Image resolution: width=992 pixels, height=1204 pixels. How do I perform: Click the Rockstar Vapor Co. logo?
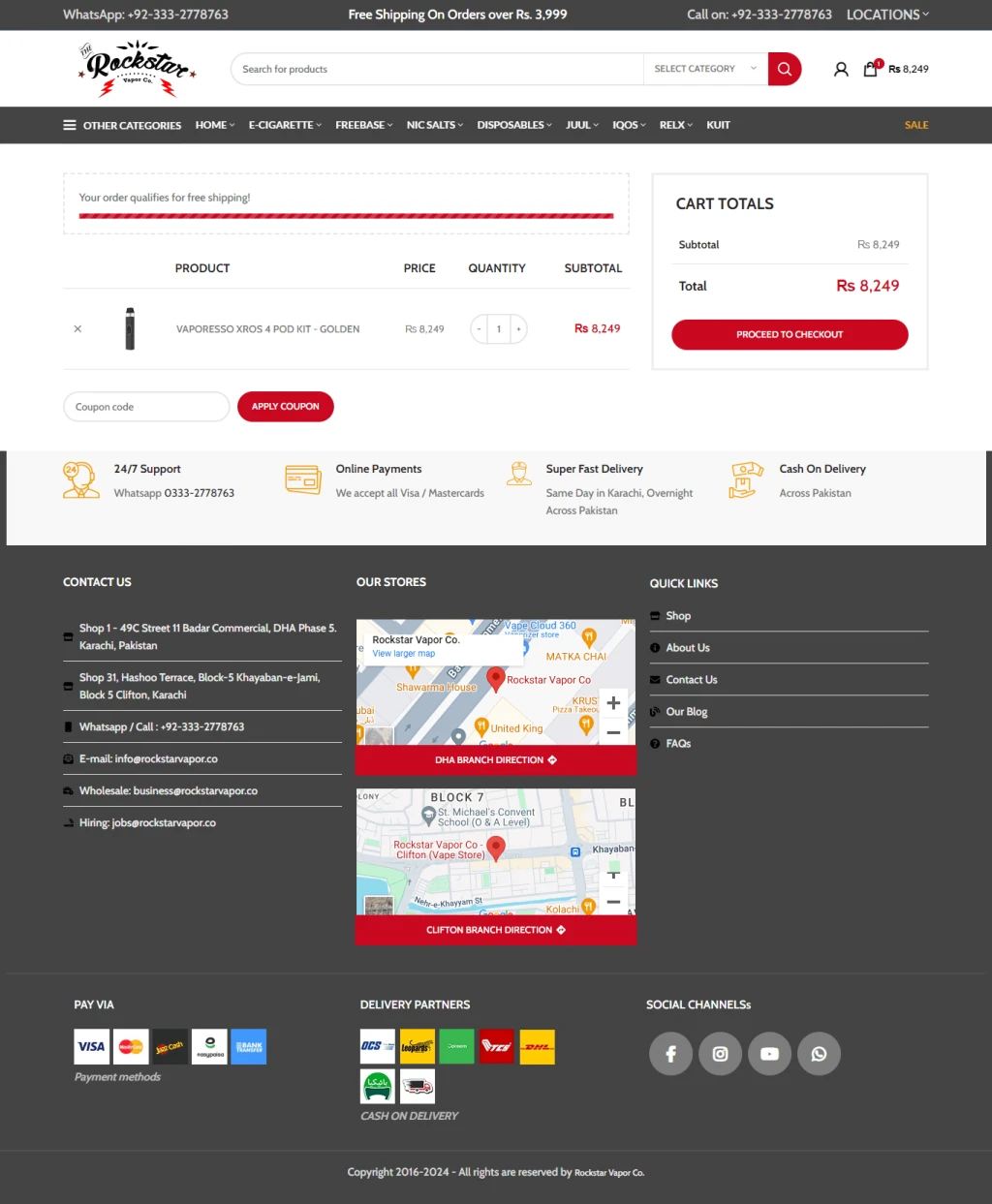tap(137, 69)
